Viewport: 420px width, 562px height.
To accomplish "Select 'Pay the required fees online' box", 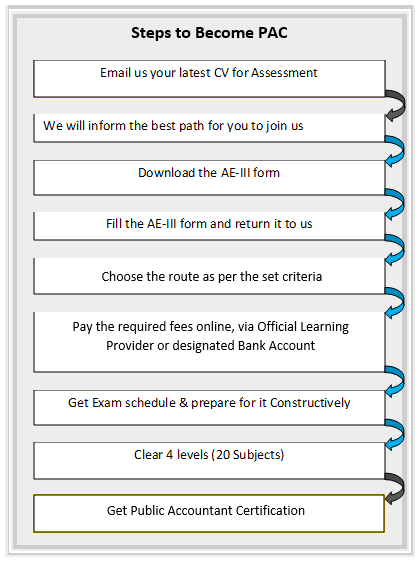I will tap(209, 342).
